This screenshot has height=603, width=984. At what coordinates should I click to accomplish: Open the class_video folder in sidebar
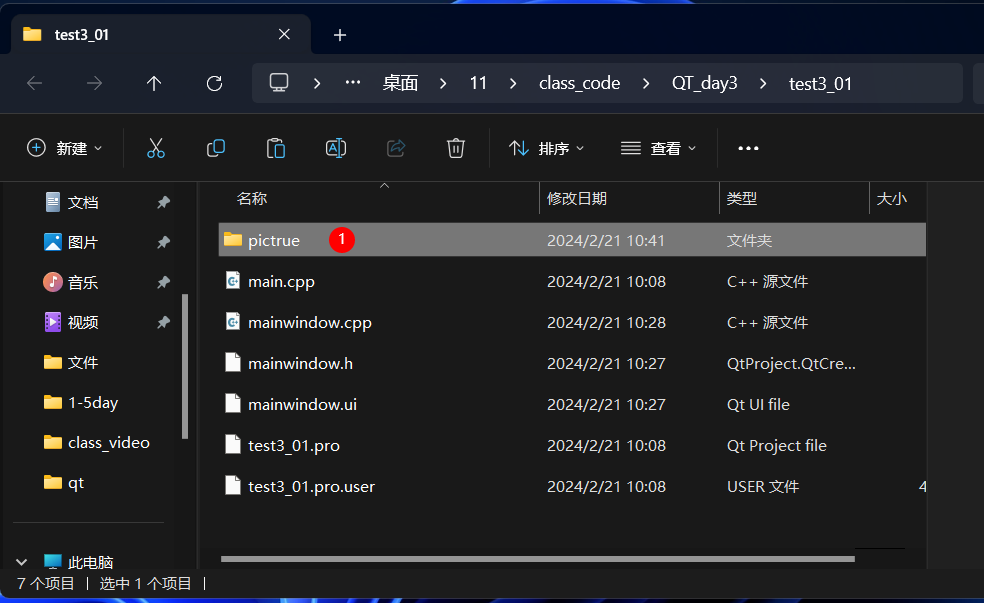108,442
